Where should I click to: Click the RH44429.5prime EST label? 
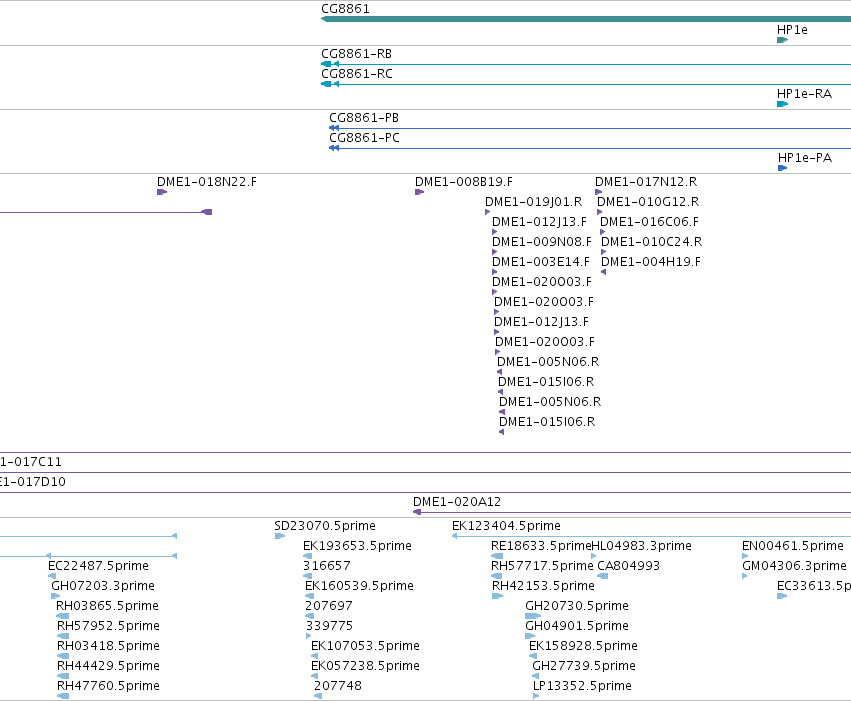pos(109,666)
